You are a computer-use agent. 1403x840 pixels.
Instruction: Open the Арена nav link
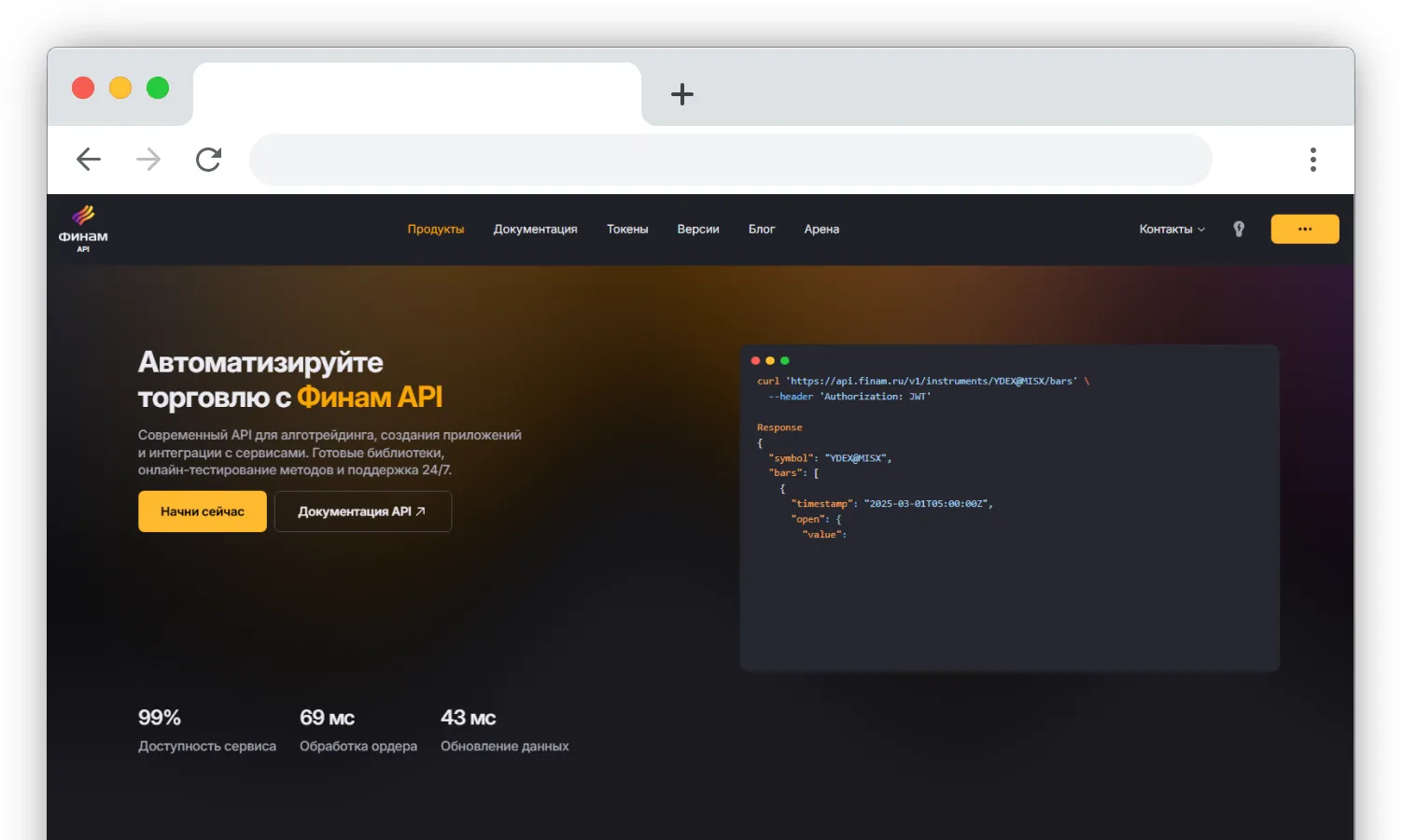pos(821,229)
